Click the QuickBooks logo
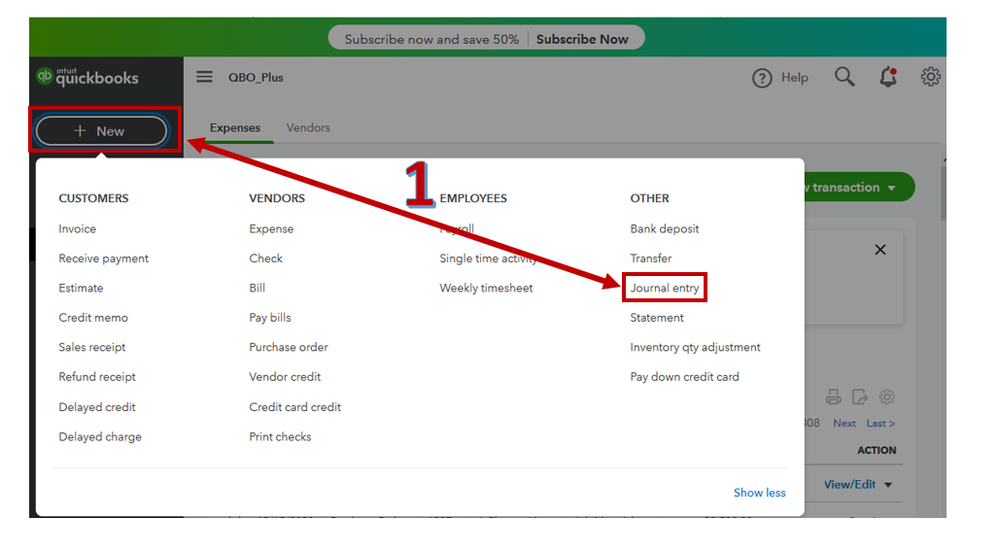The width and height of the screenshot is (999, 553). [87, 77]
